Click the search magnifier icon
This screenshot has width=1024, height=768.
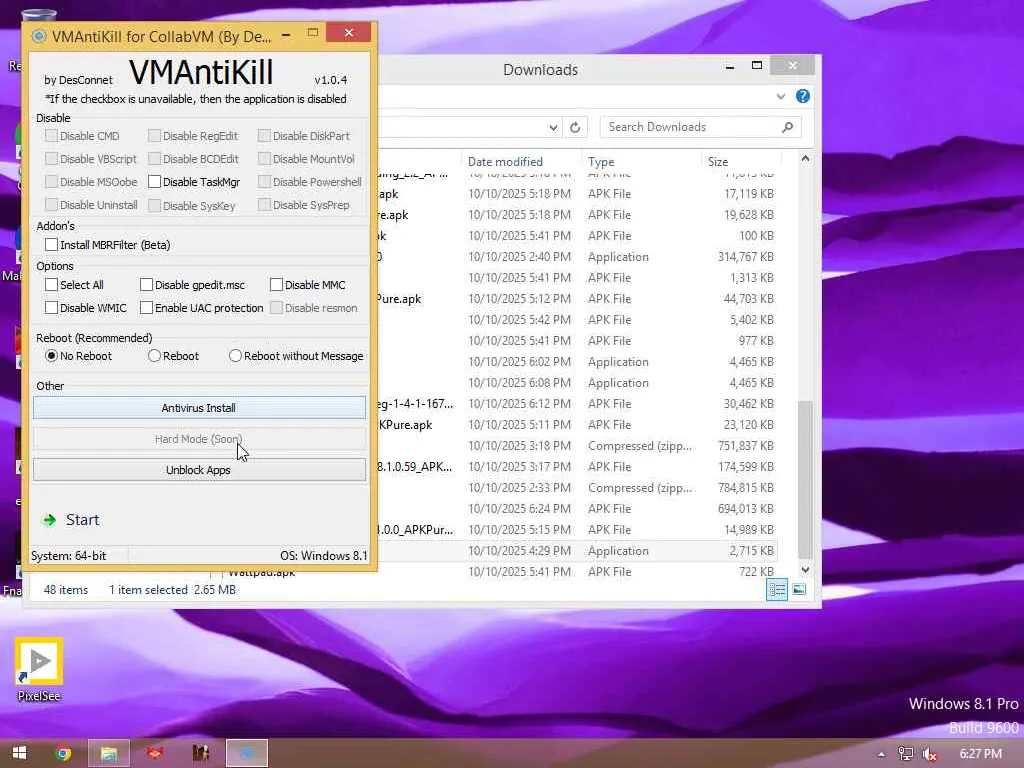[788, 127]
